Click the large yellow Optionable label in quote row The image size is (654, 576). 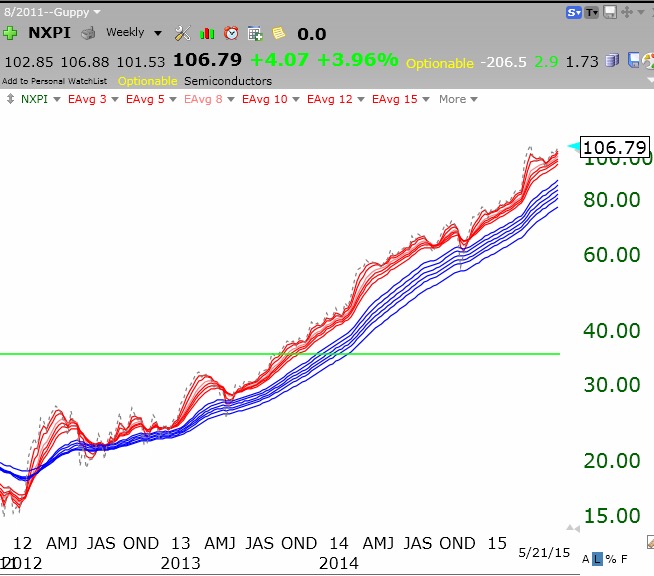tap(440, 63)
